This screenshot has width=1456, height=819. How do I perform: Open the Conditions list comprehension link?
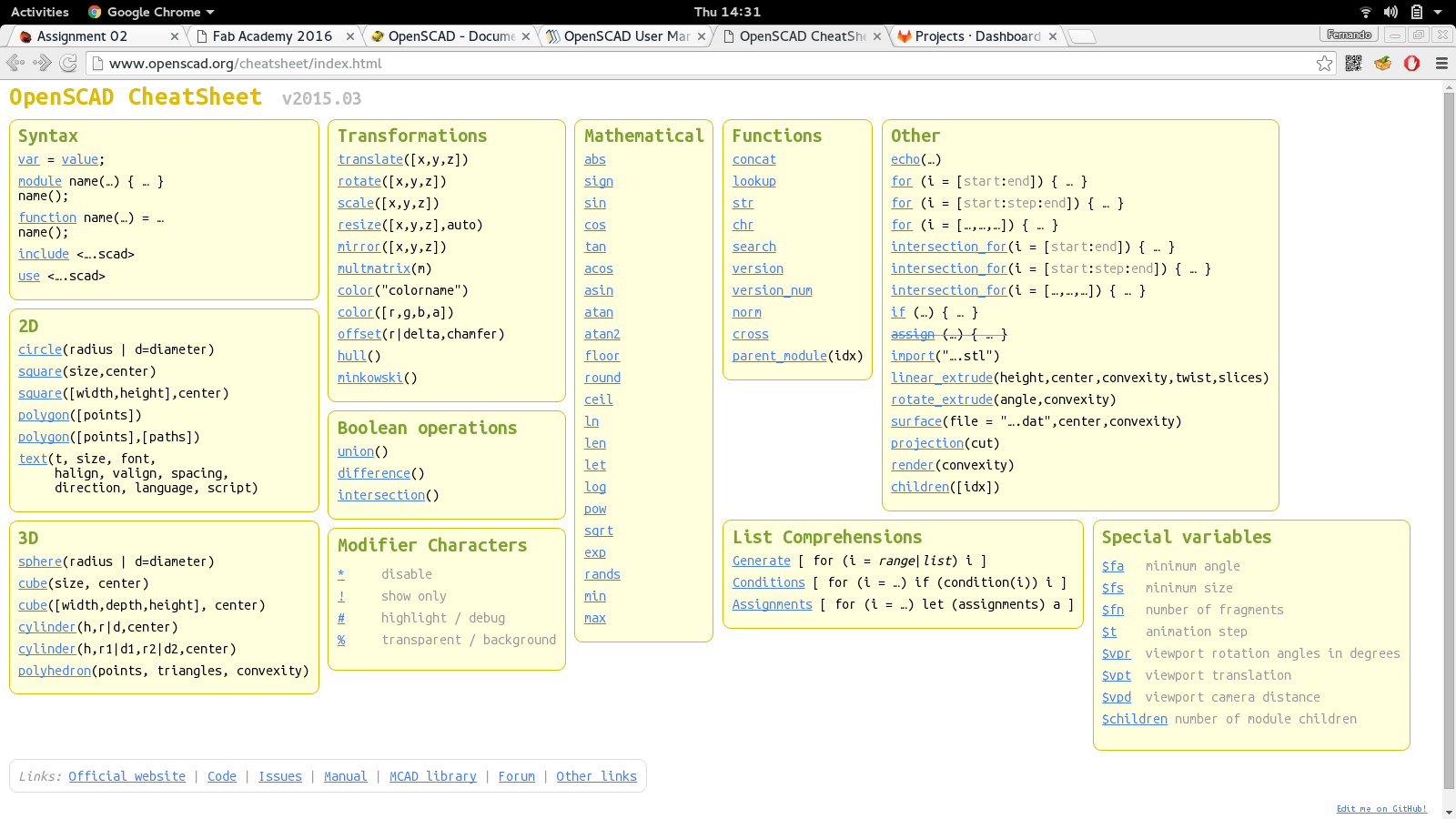click(769, 582)
